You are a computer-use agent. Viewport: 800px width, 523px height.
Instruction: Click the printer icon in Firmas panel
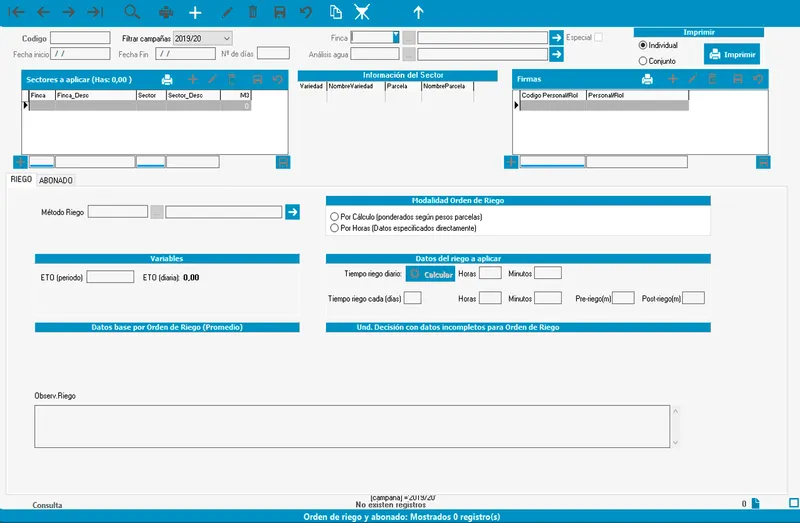click(647, 79)
